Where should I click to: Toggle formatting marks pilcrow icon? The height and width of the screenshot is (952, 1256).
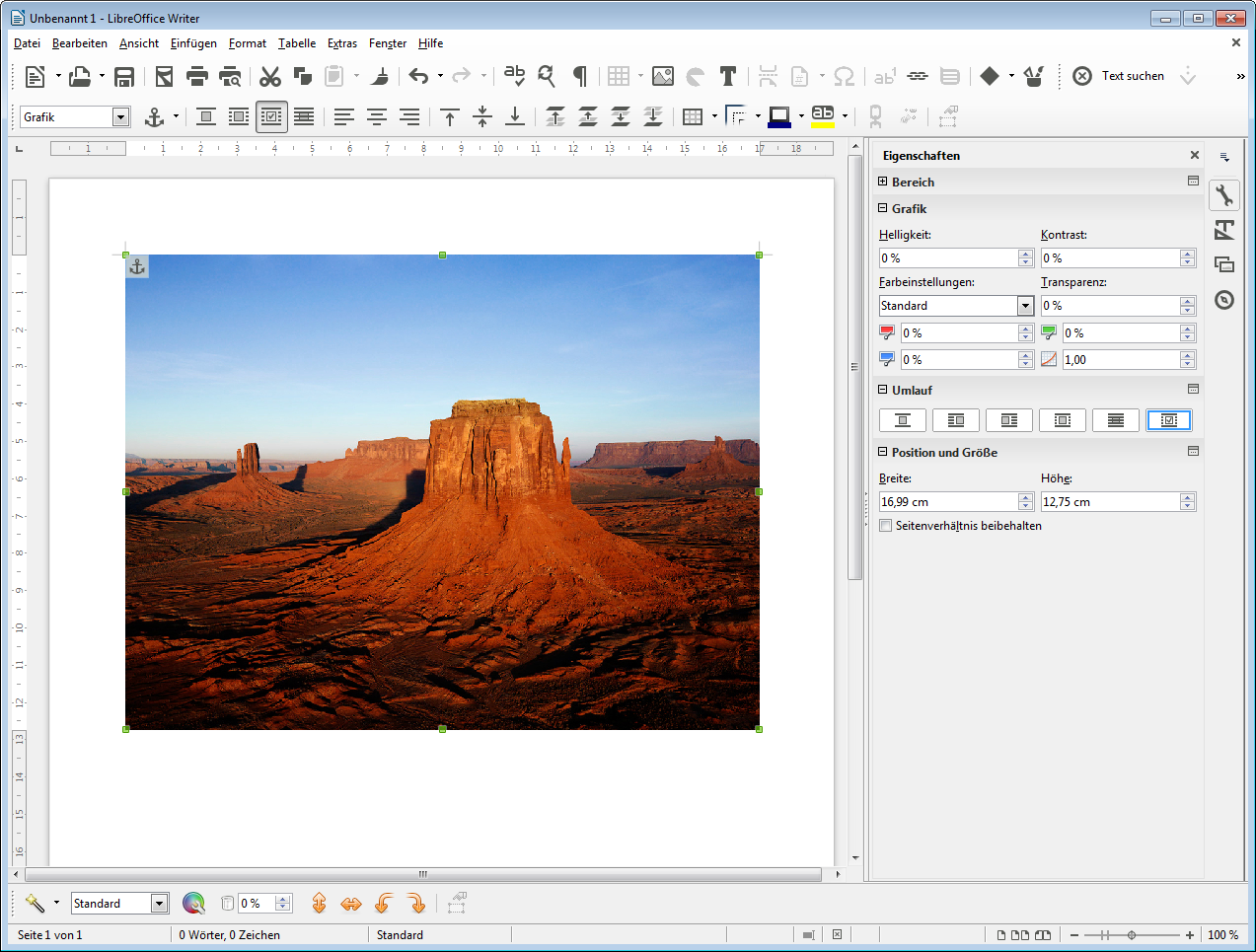point(580,77)
